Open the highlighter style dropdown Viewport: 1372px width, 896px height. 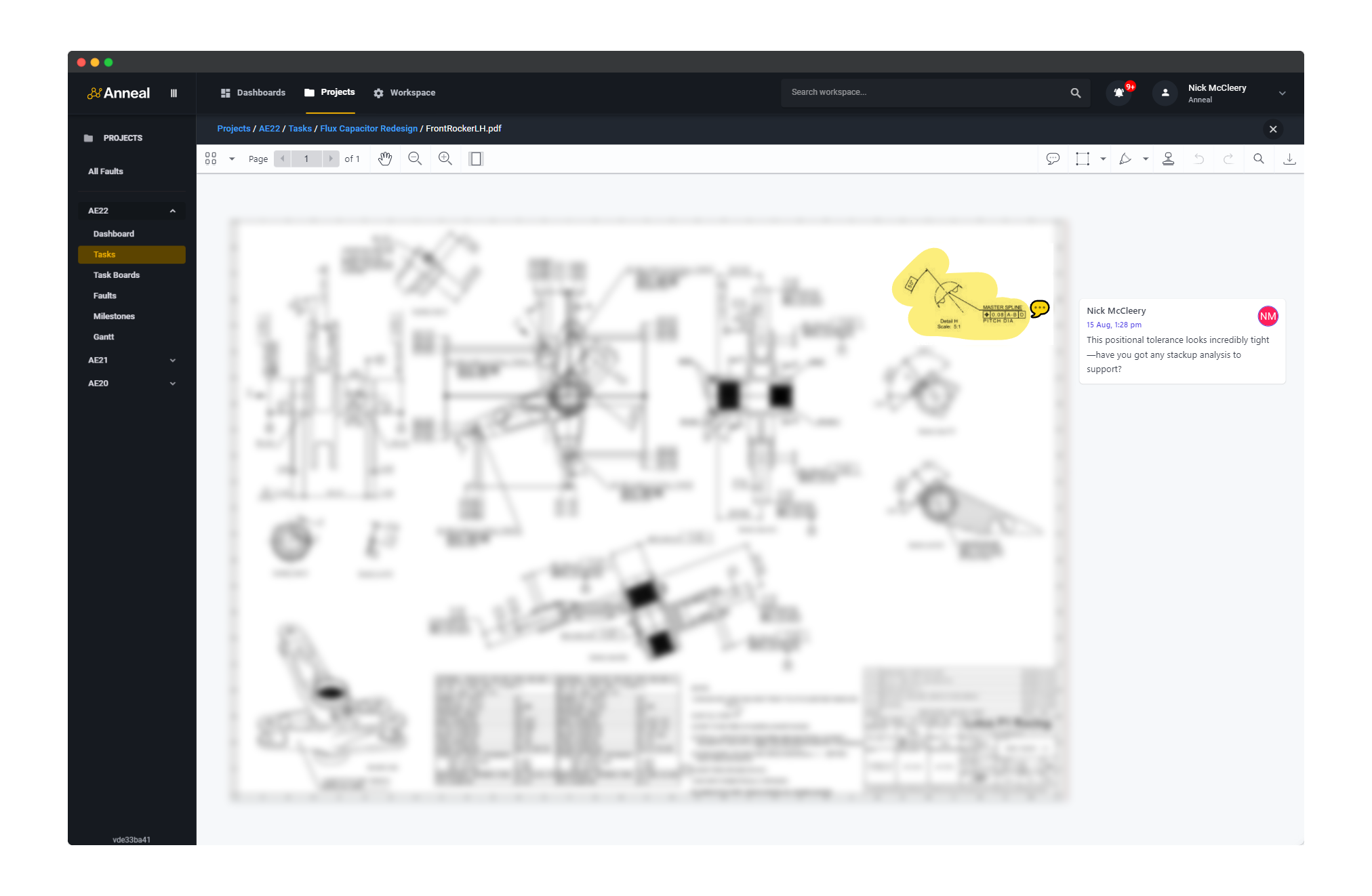[x=1146, y=159]
